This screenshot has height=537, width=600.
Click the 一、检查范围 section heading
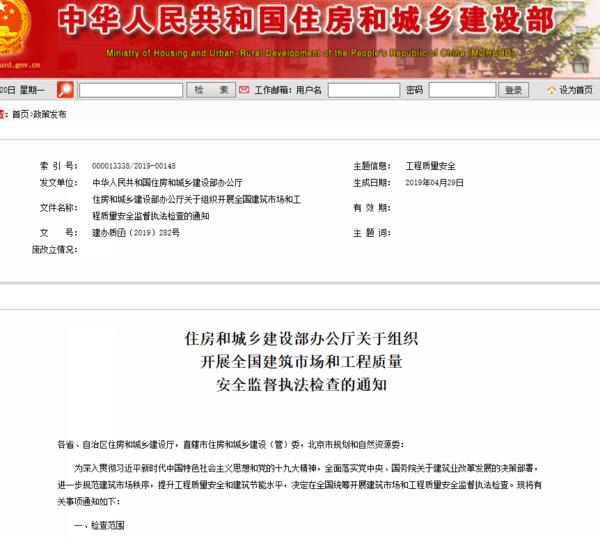click(98, 525)
